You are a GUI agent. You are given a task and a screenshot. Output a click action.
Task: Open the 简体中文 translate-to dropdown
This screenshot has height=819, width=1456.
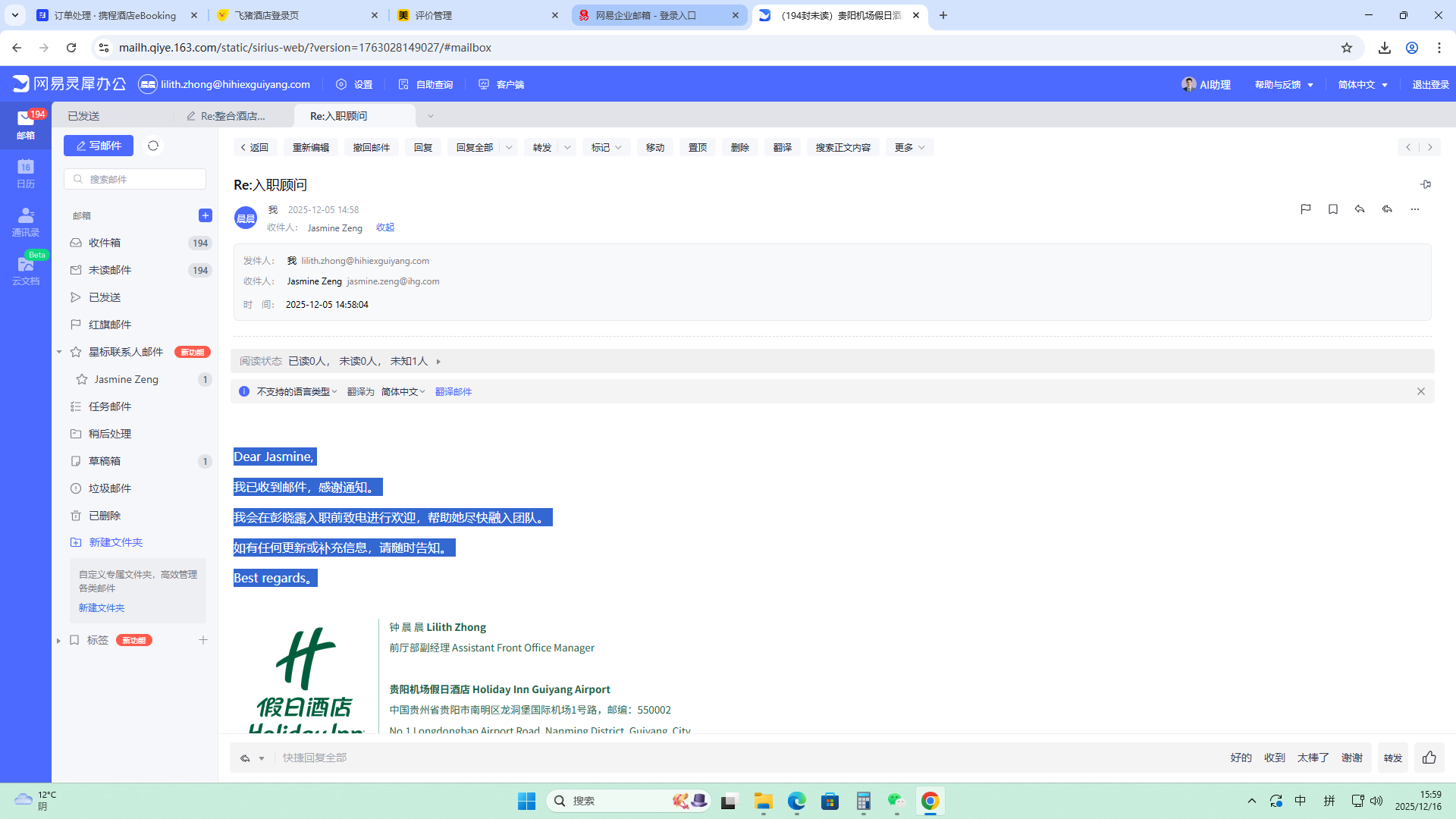click(403, 391)
